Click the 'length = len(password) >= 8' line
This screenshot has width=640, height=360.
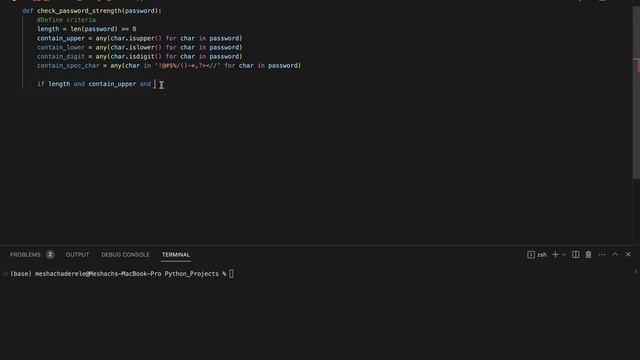point(87,29)
